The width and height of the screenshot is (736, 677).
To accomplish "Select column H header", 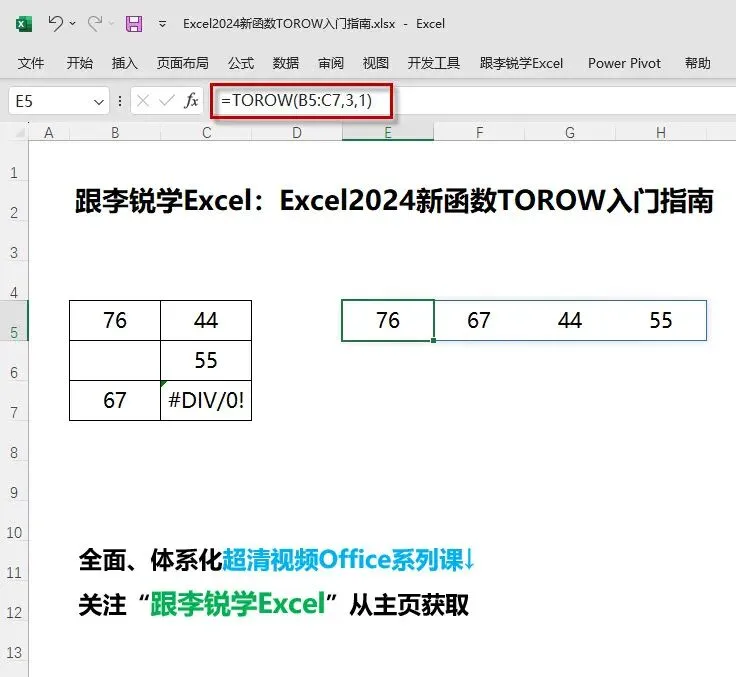I will tap(661, 133).
